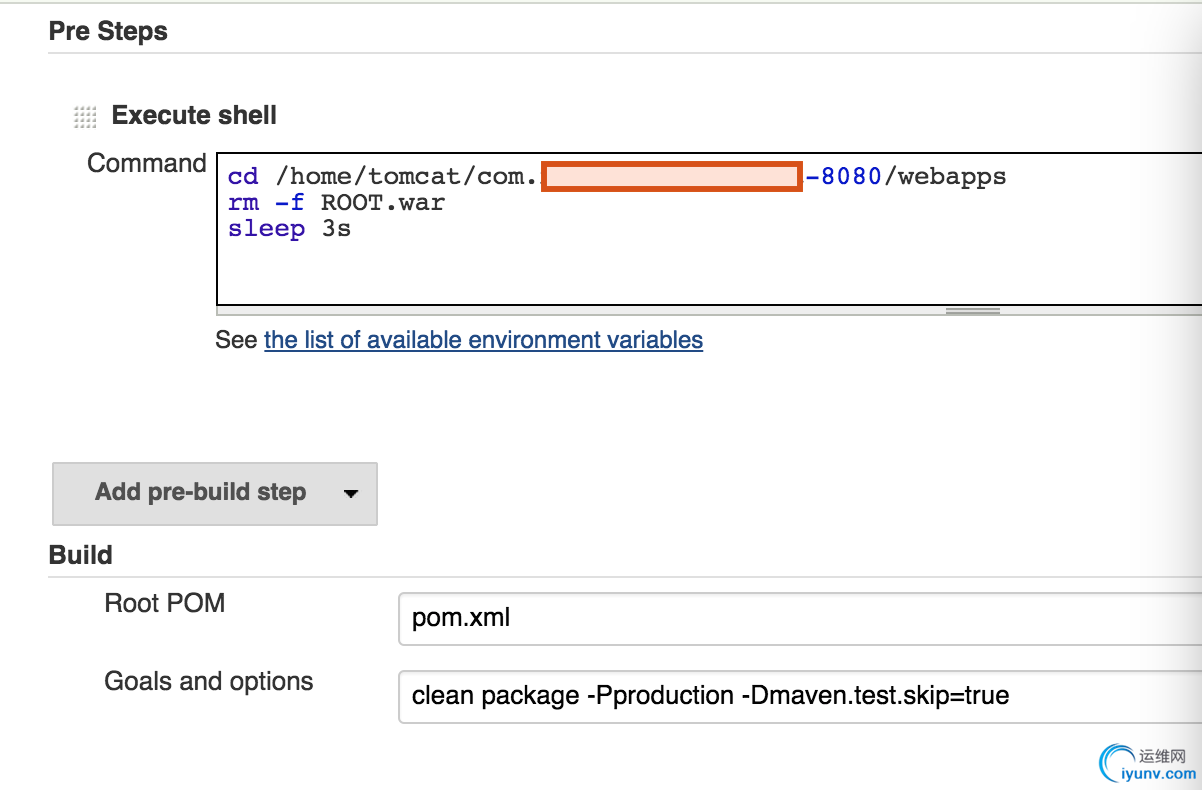Click the empty area below sleep 3s in Command
Viewport: 1202px width, 790px height.
click(600, 272)
